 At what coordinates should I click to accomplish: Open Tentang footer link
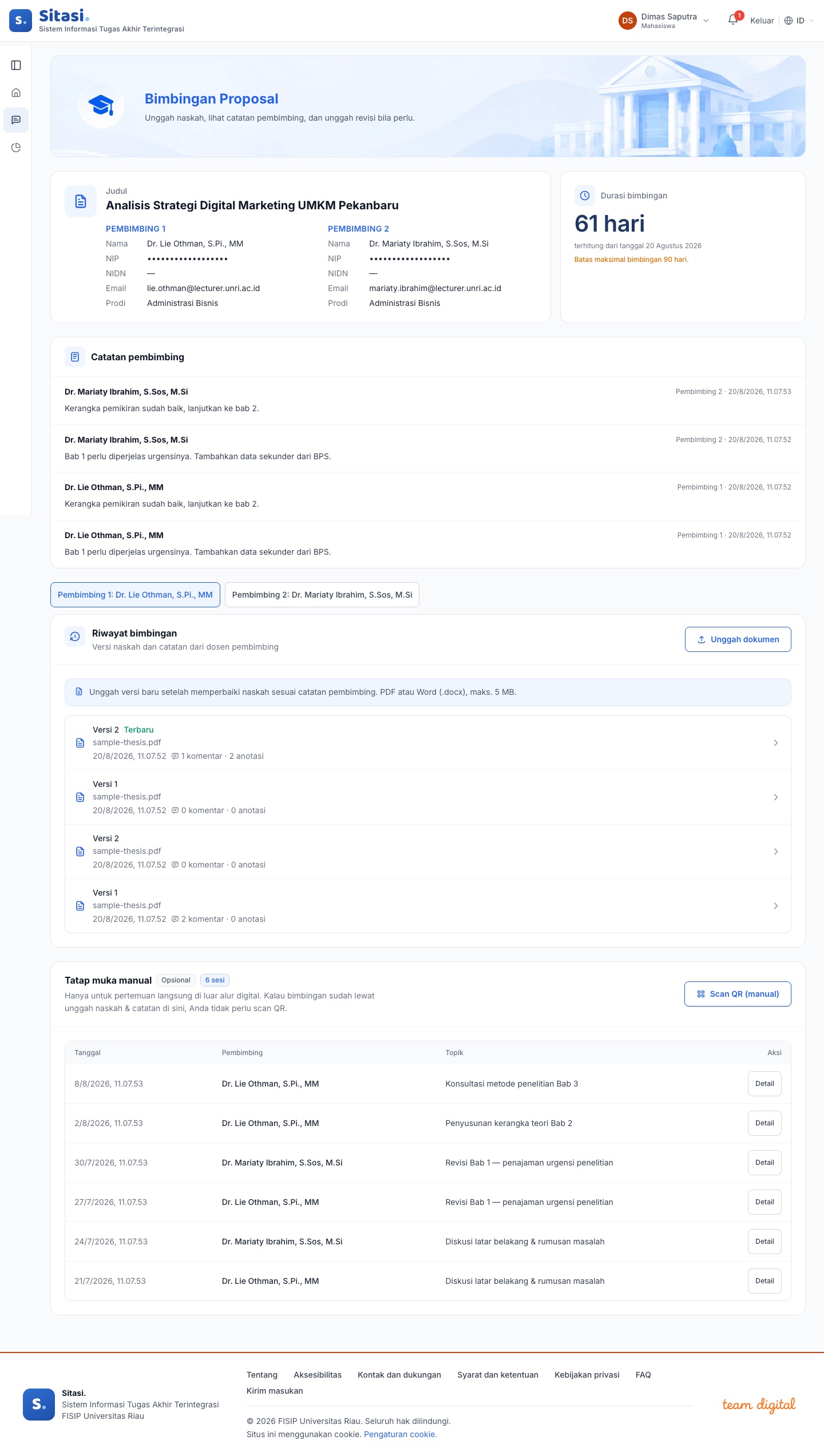(x=262, y=1375)
